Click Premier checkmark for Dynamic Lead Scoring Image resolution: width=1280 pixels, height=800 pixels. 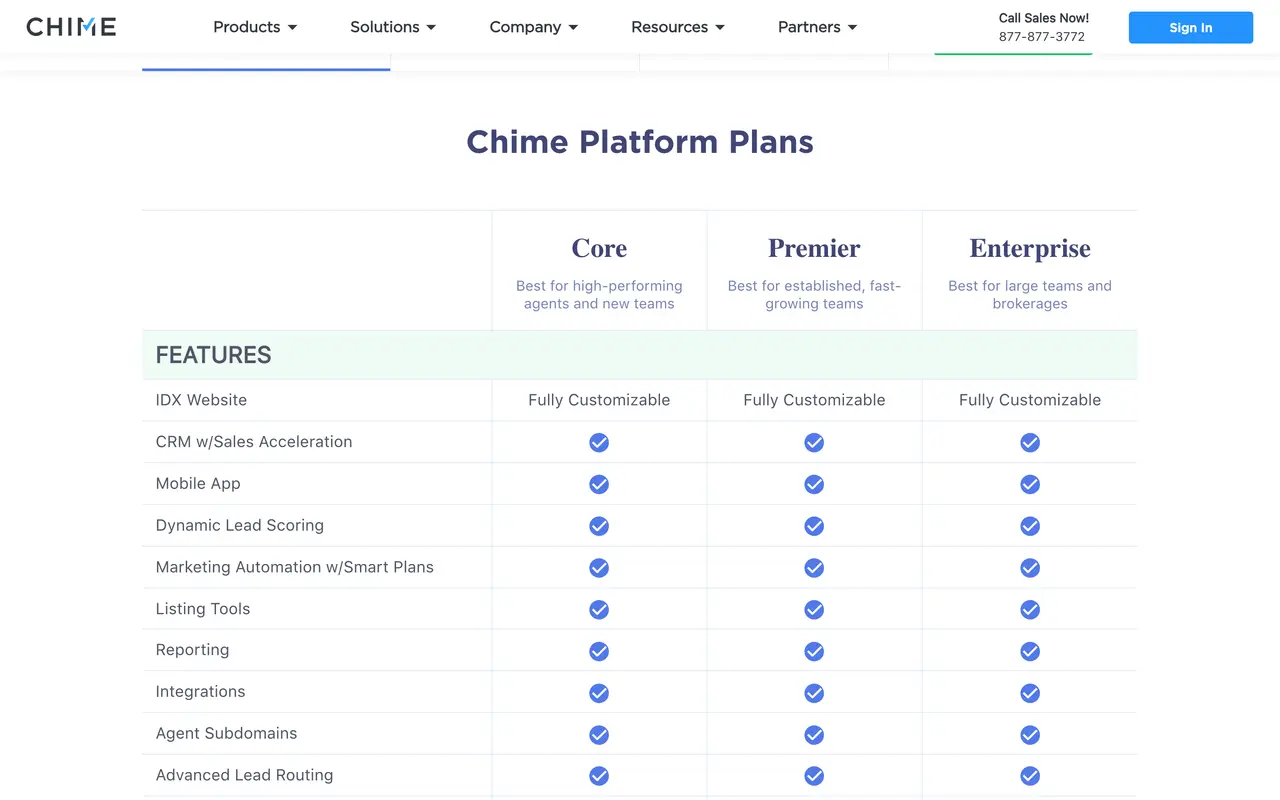[x=814, y=526]
